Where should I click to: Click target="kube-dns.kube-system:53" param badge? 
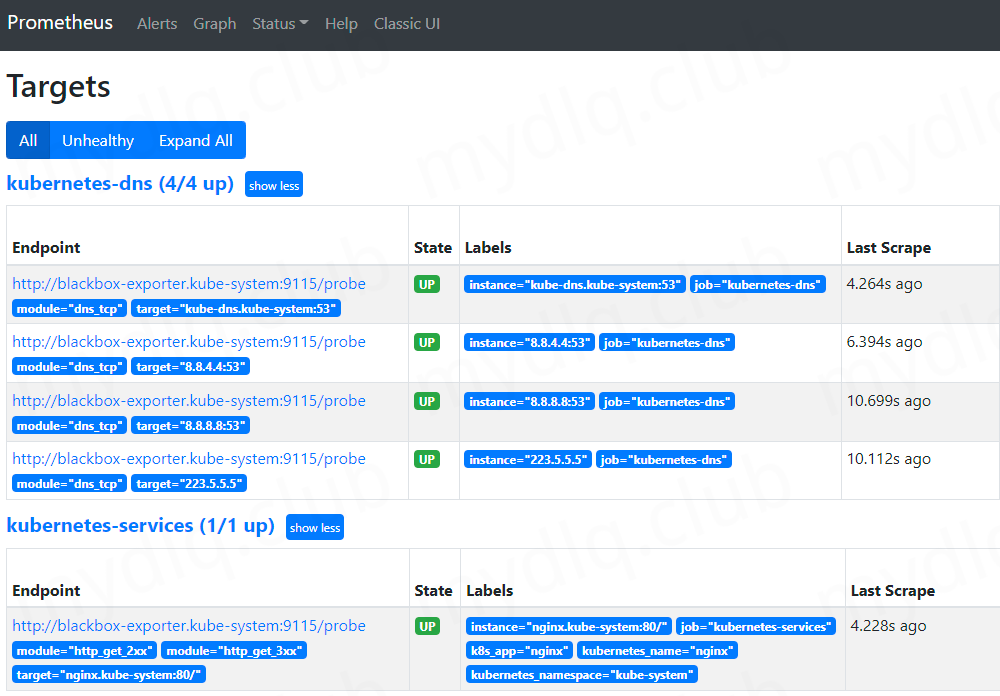coord(236,309)
